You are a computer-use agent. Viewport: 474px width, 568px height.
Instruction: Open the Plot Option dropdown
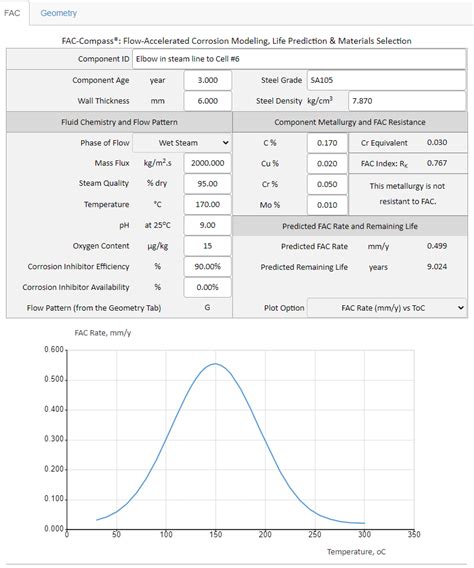[387, 308]
